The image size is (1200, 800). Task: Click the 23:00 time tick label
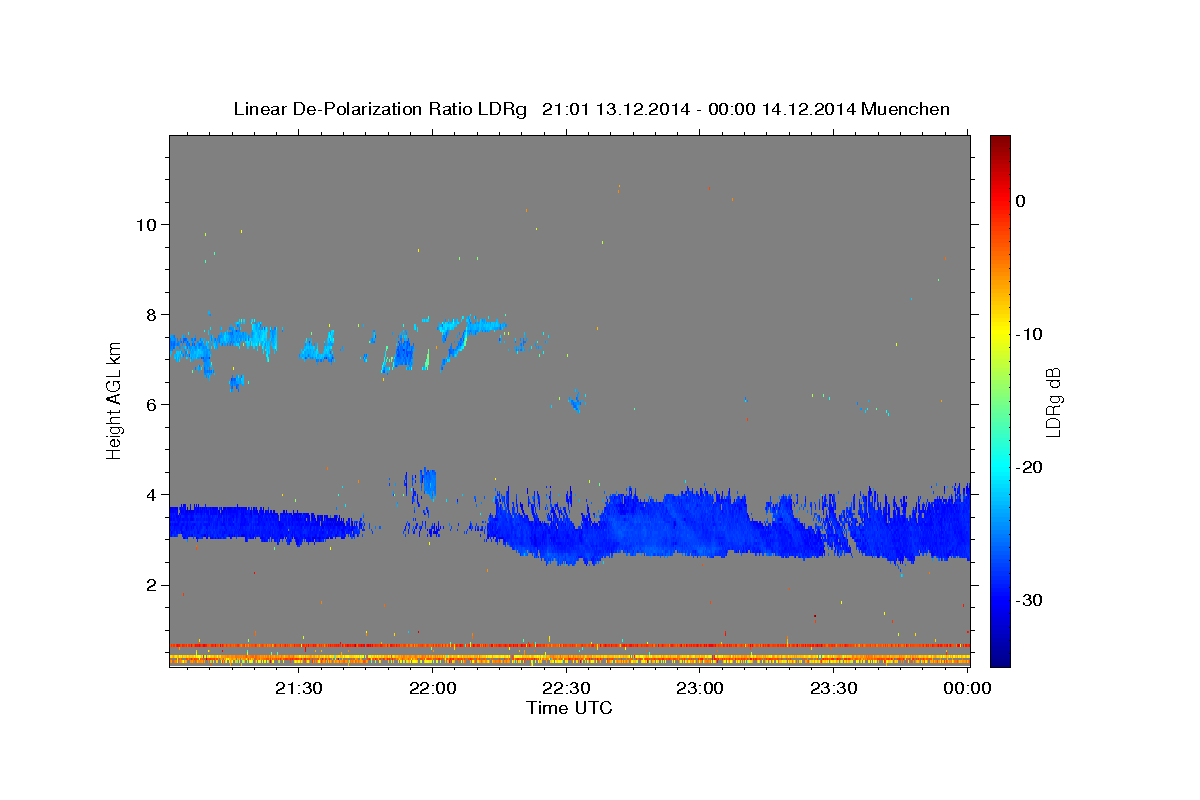click(x=700, y=688)
